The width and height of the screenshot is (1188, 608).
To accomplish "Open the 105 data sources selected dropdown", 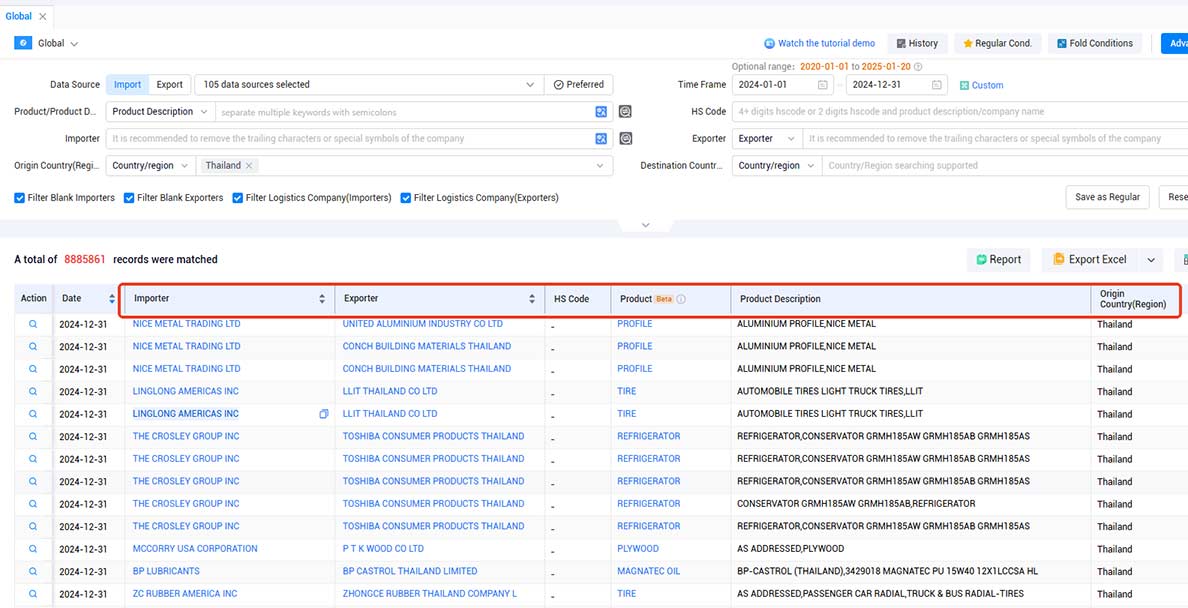I will tap(369, 84).
